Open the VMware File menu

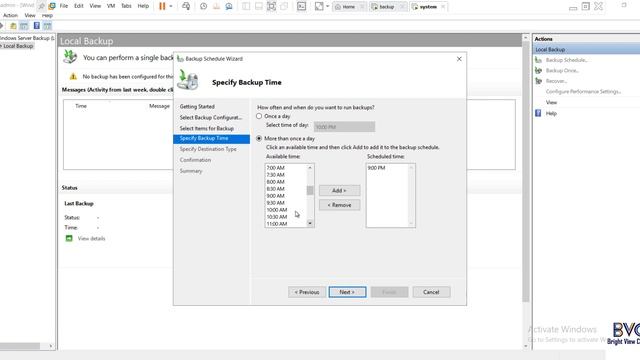(x=64, y=6)
